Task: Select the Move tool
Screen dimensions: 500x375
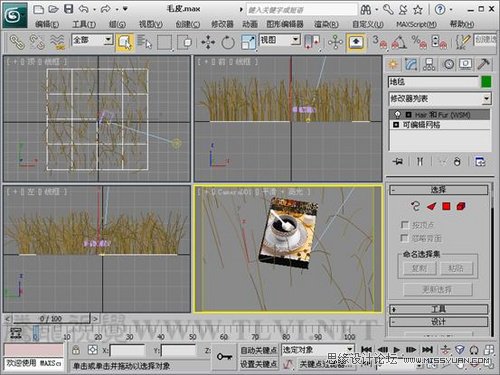Action: point(208,43)
